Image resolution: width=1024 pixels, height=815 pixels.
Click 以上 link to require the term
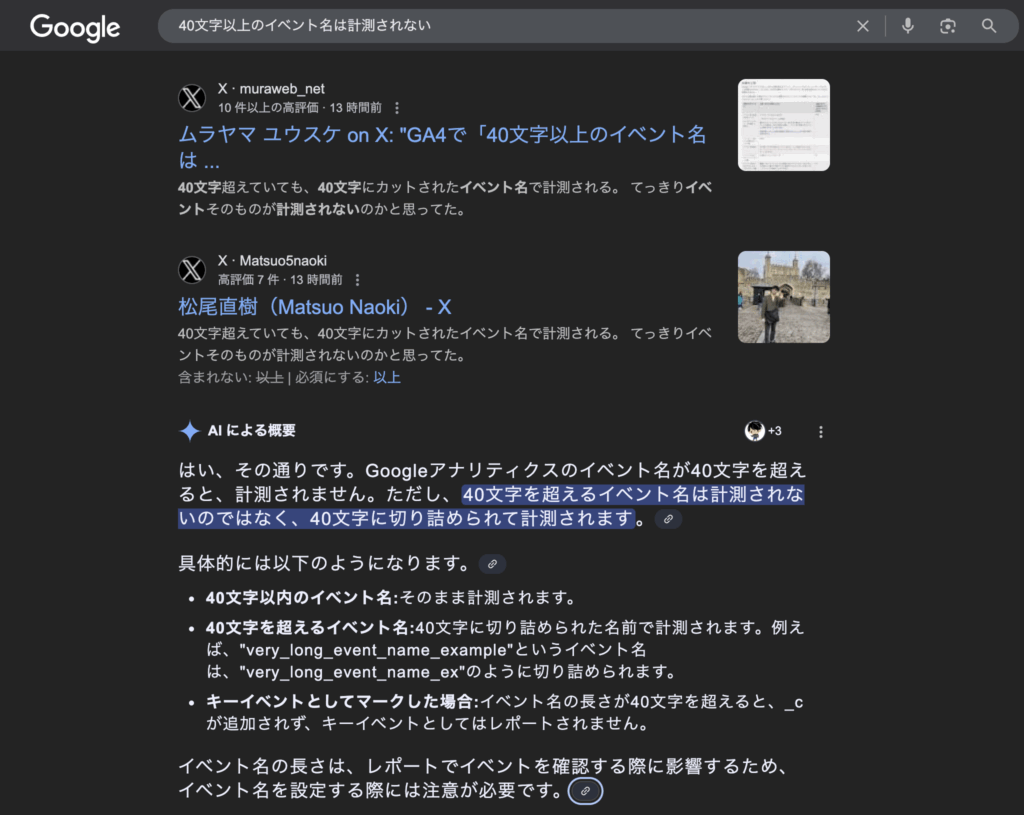(x=387, y=378)
